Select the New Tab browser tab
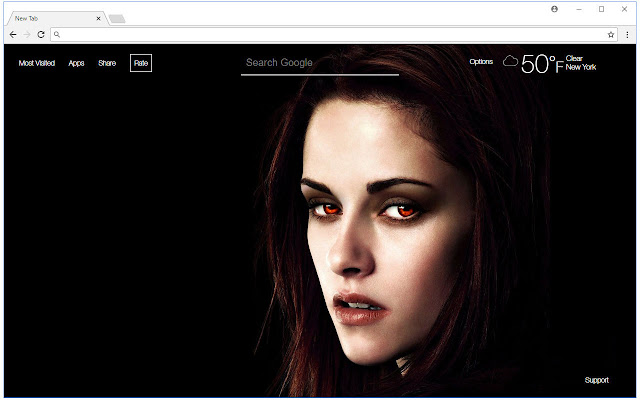Image resolution: width=640 pixels, height=400 pixels. click(x=57, y=18)
